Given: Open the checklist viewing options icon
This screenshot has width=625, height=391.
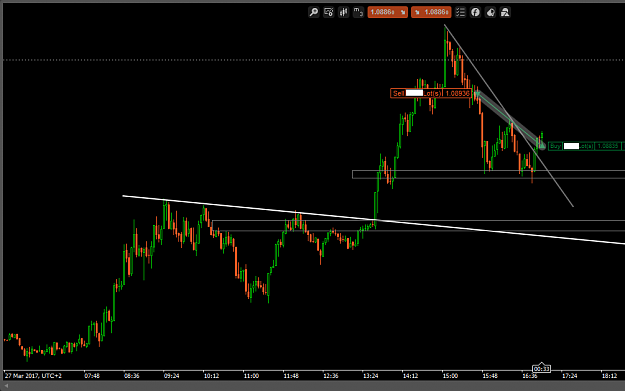Looking at the screenshot, I should (x=460, y=12).
